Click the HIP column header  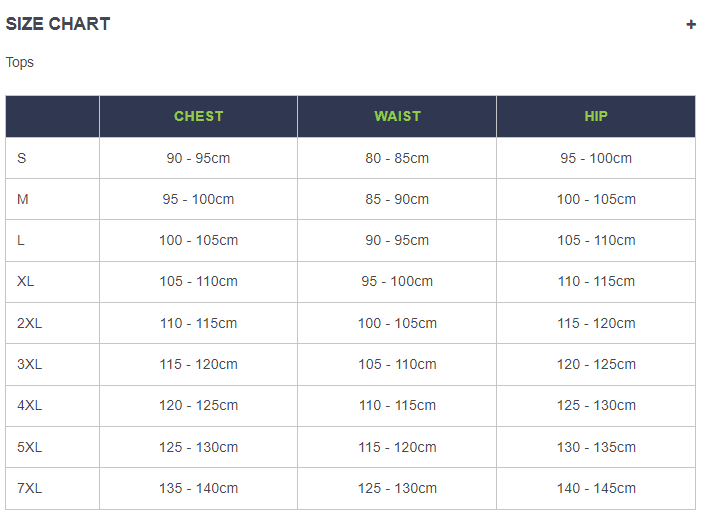pos(596,116)
